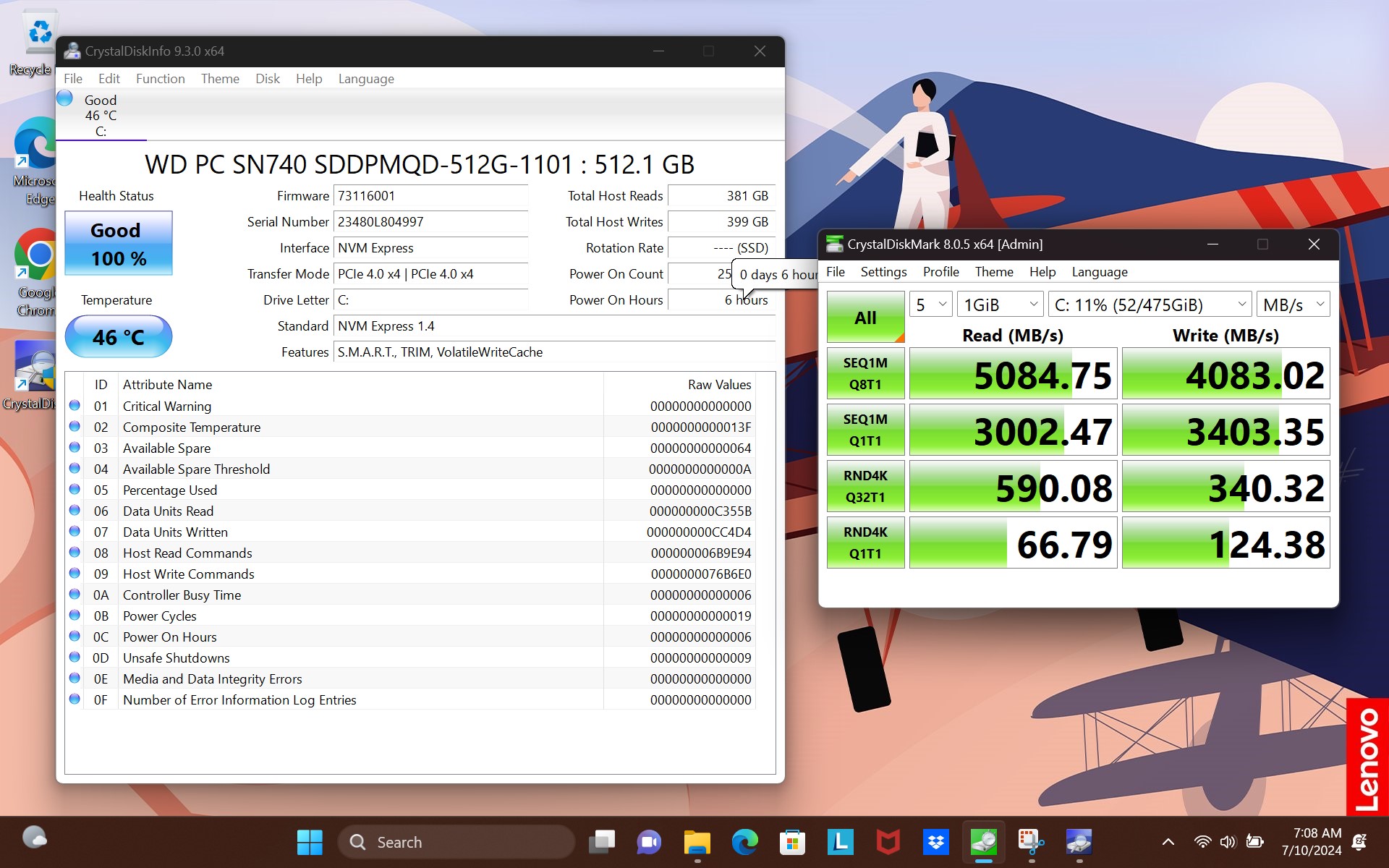Open CrystalDiskMark Profile menu
Image resolution: width=1389 pixels, height=868 pixels.
tap(940, 272)
